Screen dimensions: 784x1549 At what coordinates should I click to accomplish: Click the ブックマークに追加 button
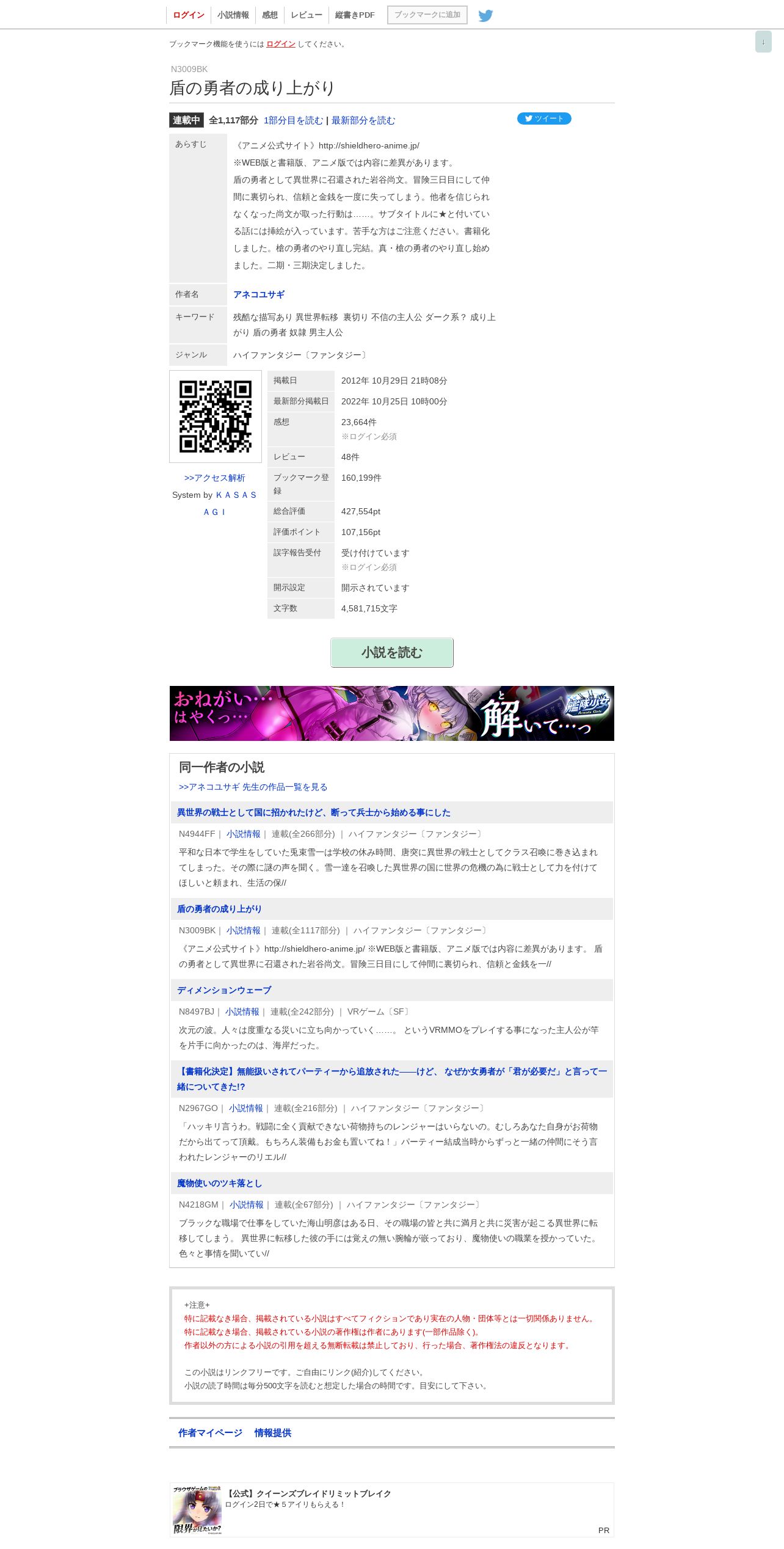pyautogui.click(x=427, y=15)
